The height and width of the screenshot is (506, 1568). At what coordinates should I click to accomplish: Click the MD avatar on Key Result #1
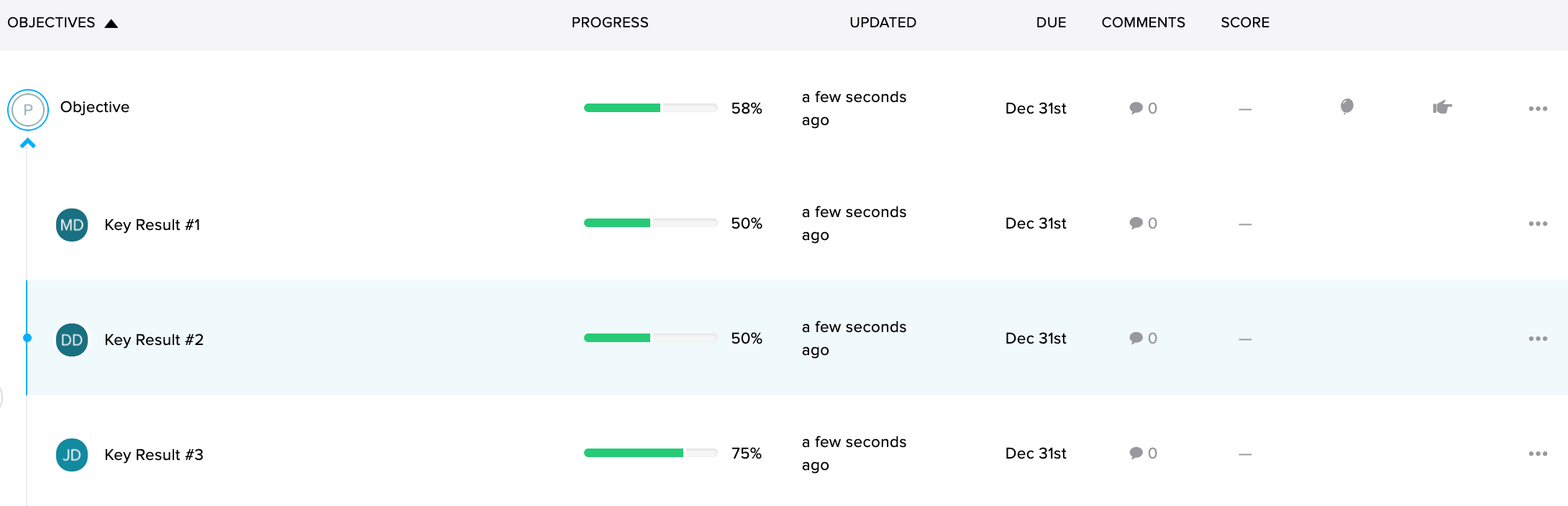click(72, 225)
